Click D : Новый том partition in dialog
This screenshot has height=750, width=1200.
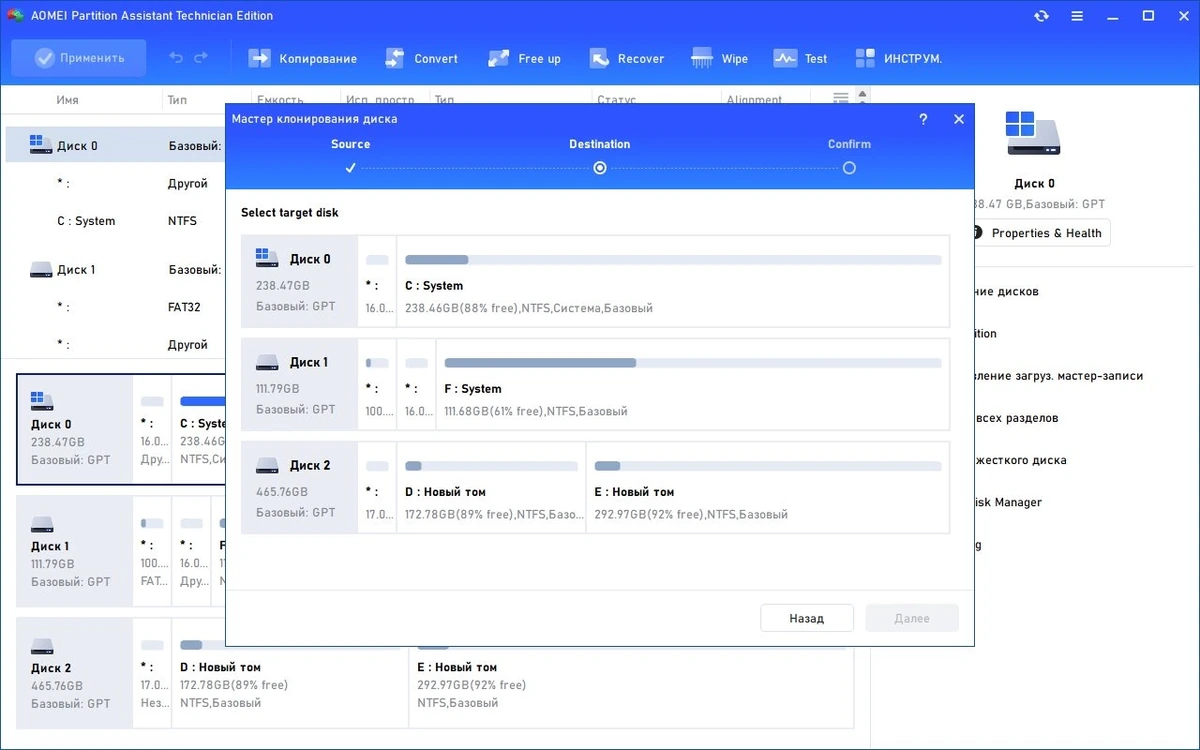tap(491, 488)
